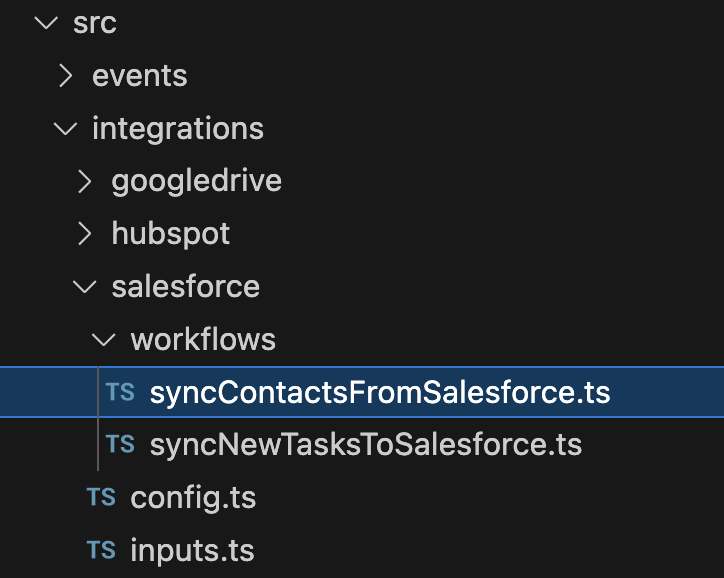Click TS icon of syncNewTasksToSalesforce.ts
This screenshot has height=578, width=724.
tap(120, 444)
